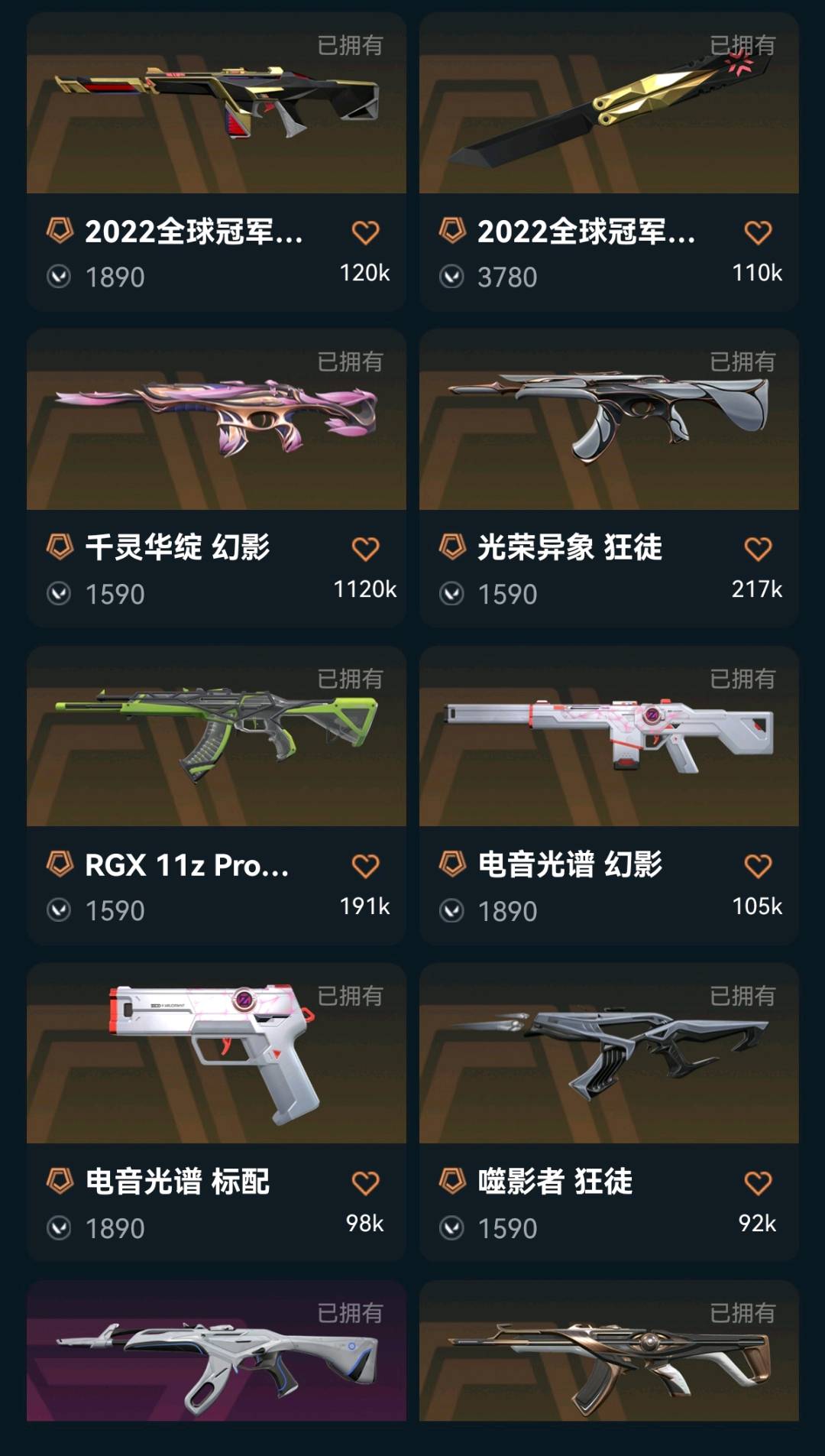825x1456 pixels.
Task: Open the white 电音光谱 标配 pistol image
Action: (x=216, y=1053)
